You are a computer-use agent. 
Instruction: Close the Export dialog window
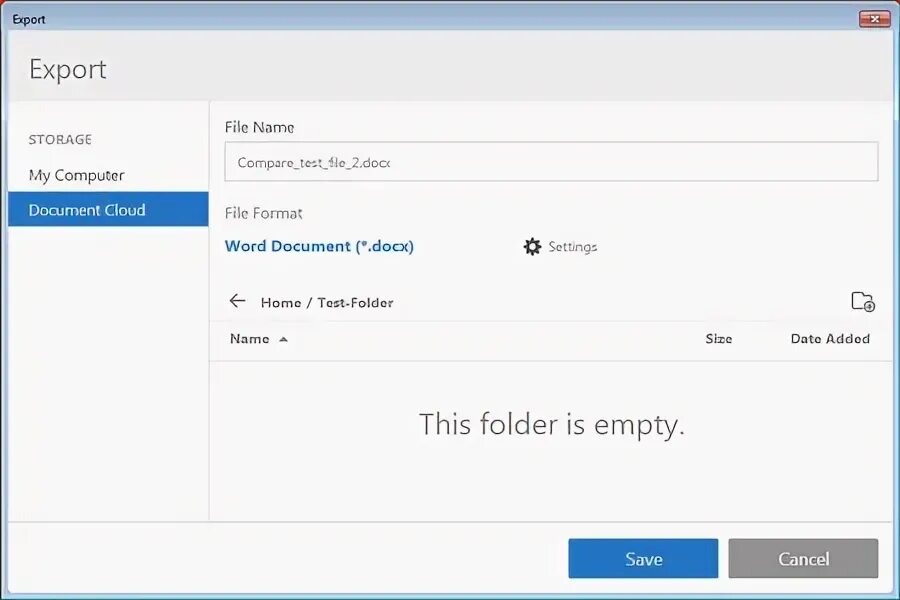(x=874, y=19)
